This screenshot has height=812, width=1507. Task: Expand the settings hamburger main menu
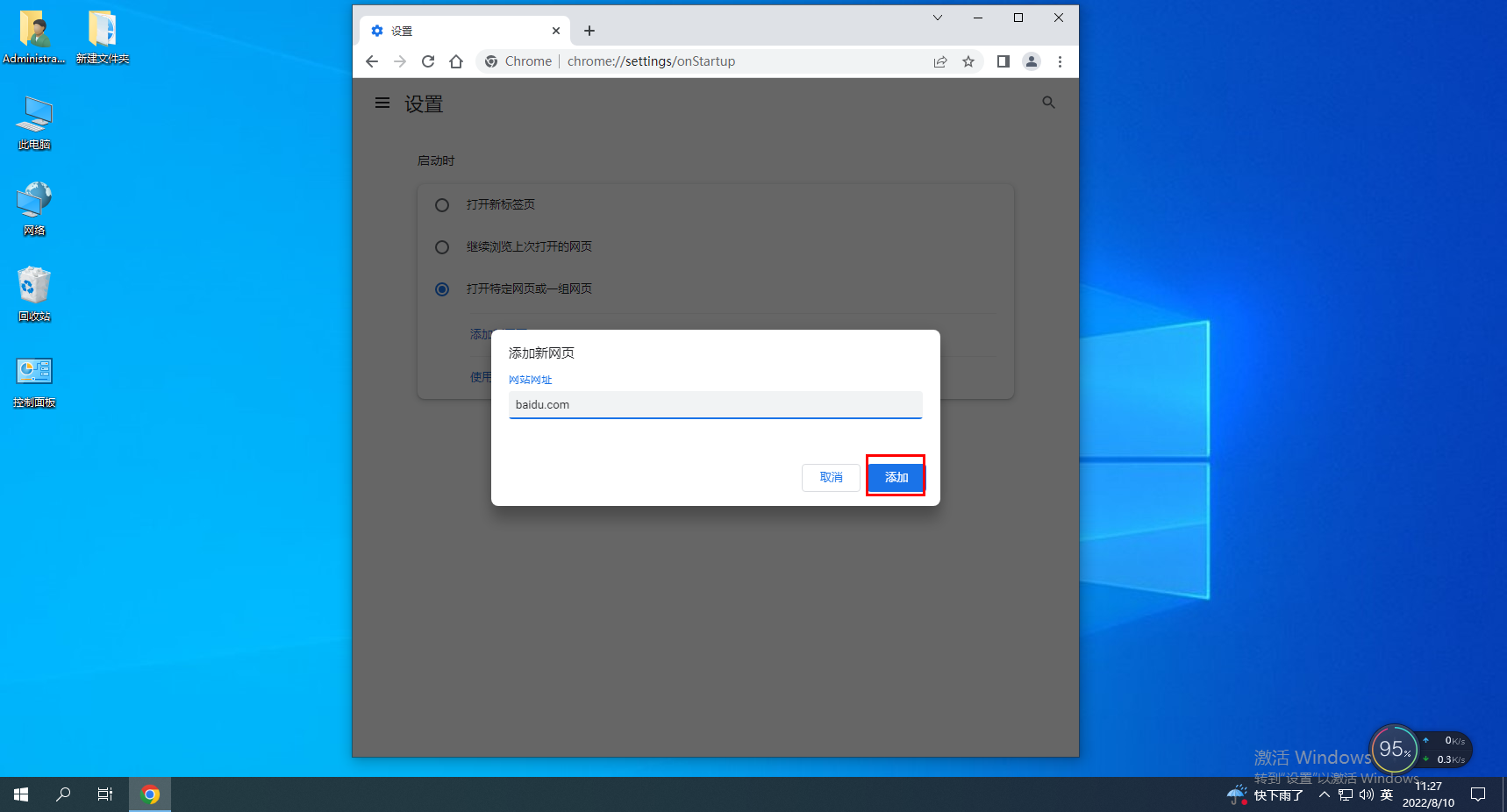pos(382,103)
